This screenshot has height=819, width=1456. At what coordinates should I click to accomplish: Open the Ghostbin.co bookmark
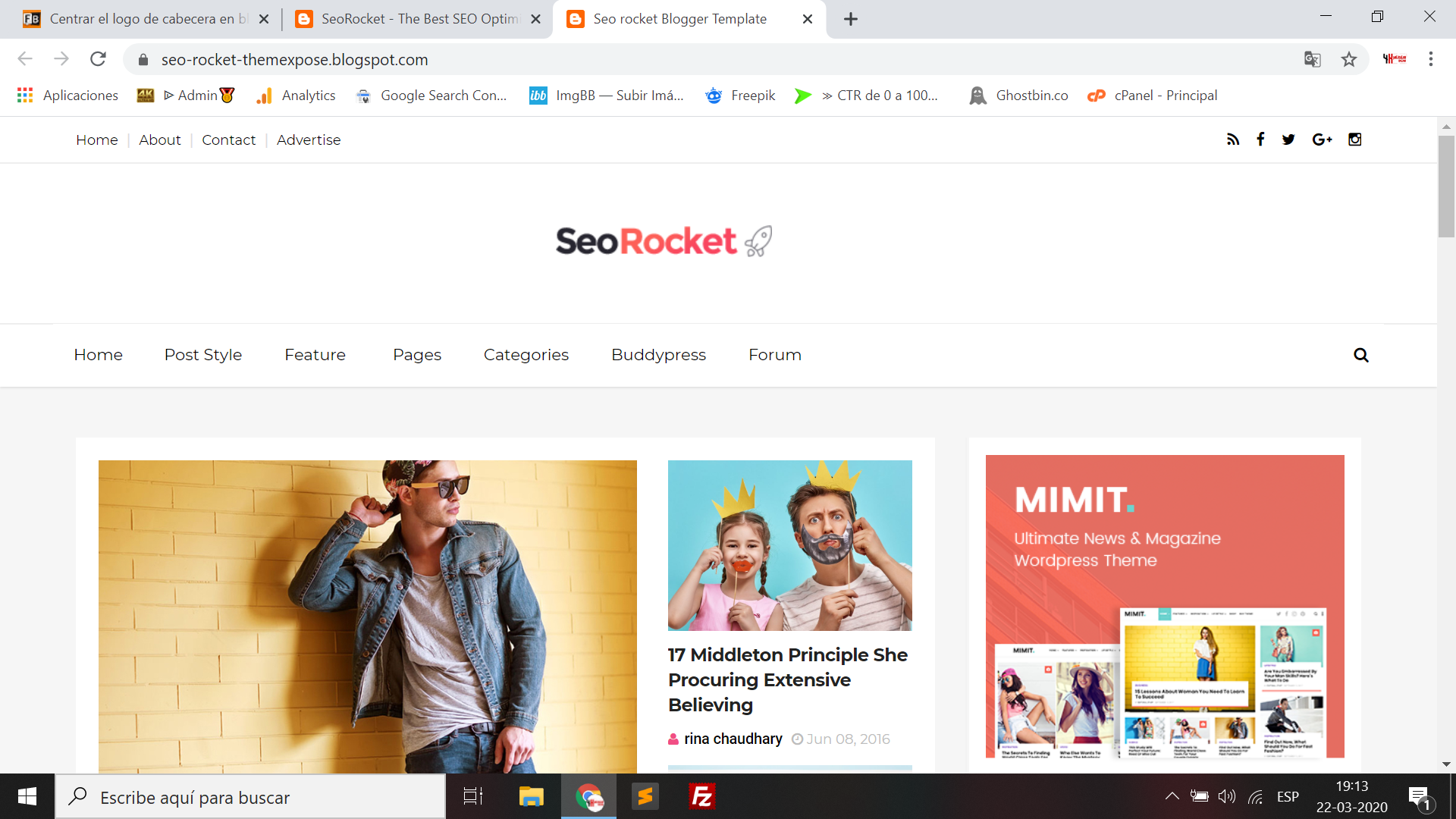point(1018,96)
